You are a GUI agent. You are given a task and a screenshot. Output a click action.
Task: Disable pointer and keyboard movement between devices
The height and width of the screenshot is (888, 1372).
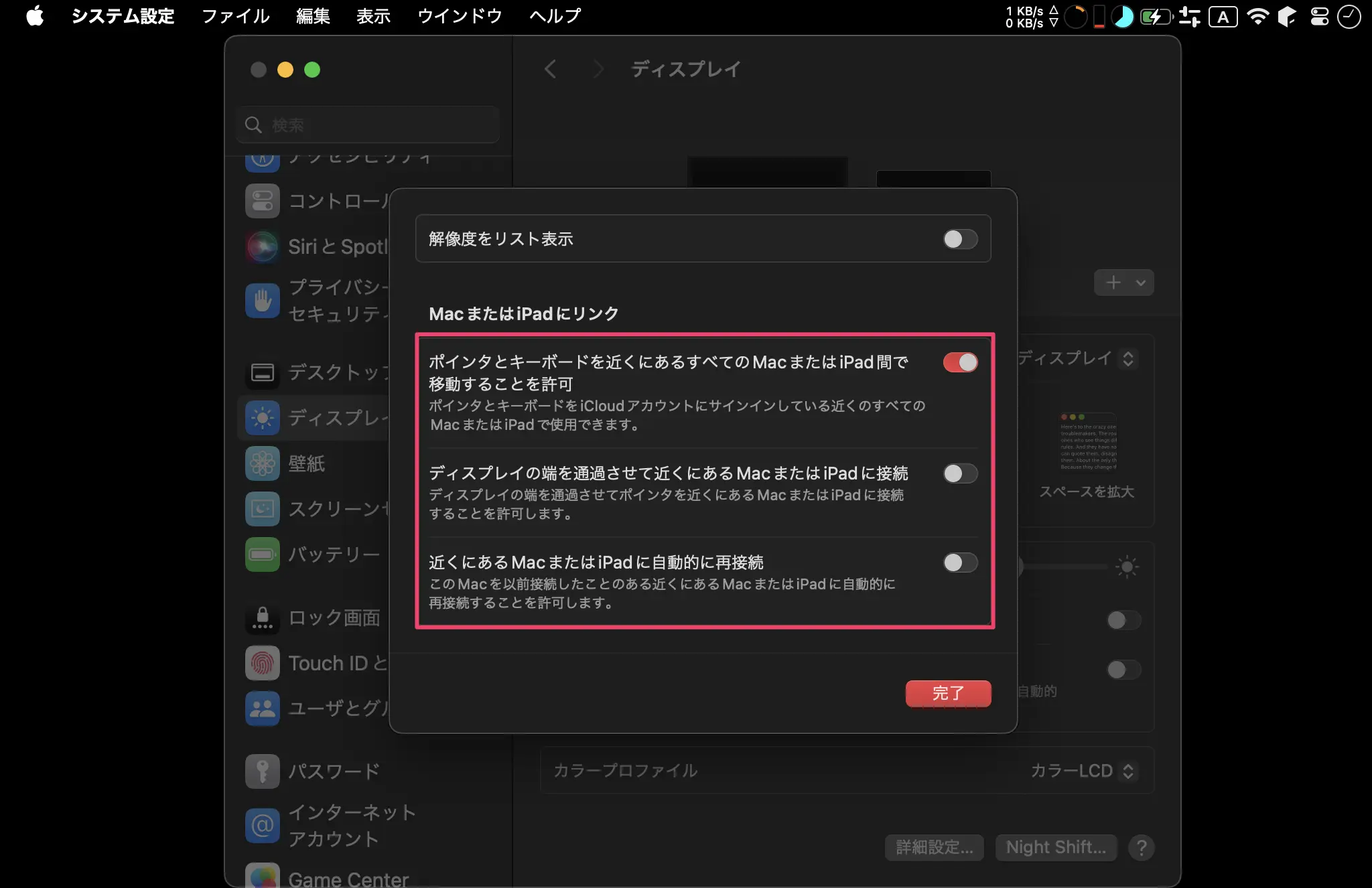click(x=960, y=362)
